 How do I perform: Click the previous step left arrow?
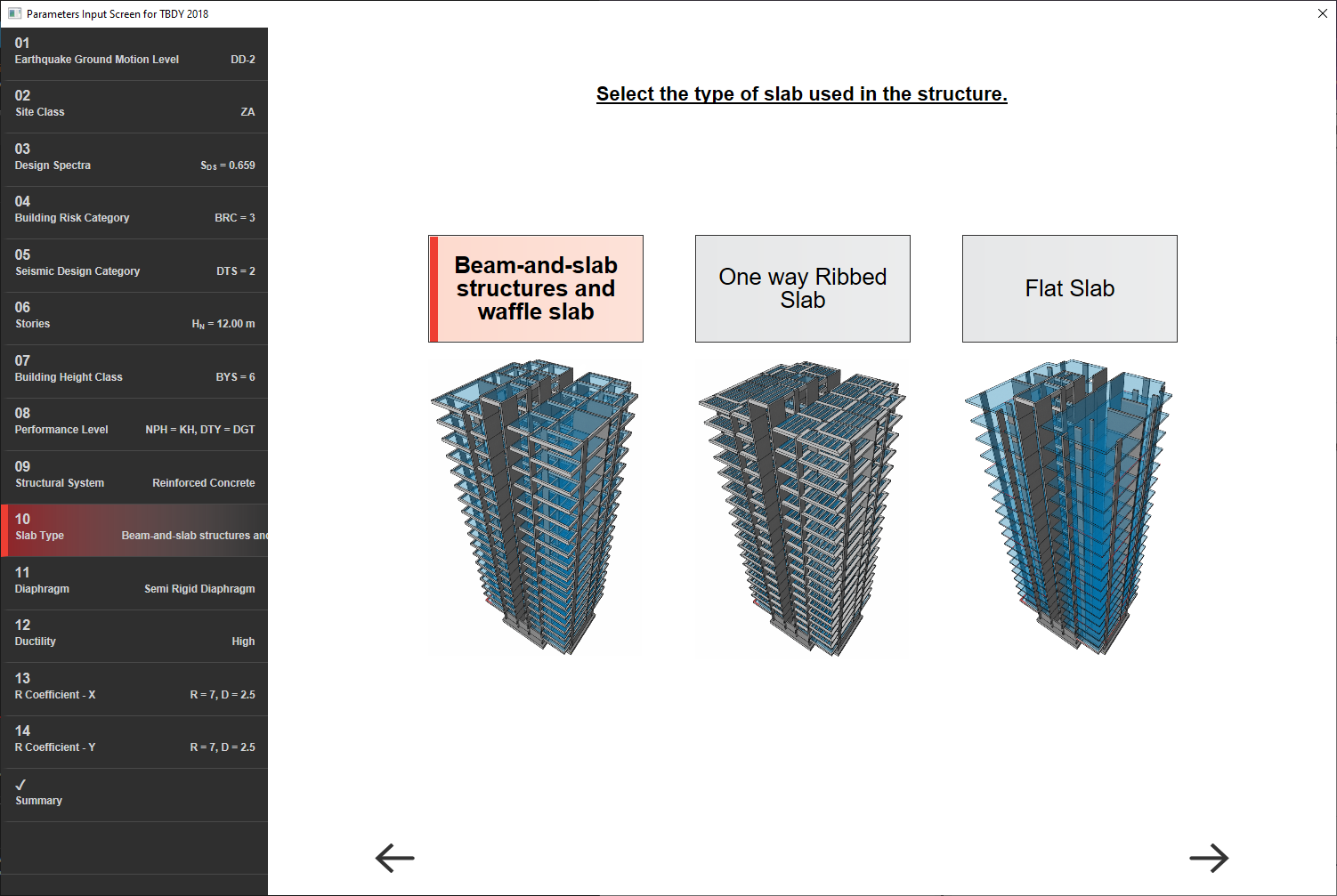[x=395, y=858]
